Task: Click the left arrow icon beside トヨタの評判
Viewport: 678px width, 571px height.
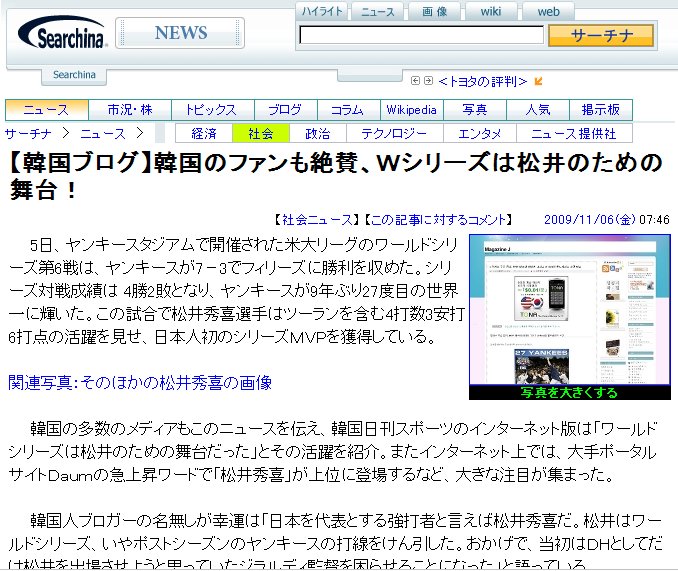Action: [x=415, y=81]
